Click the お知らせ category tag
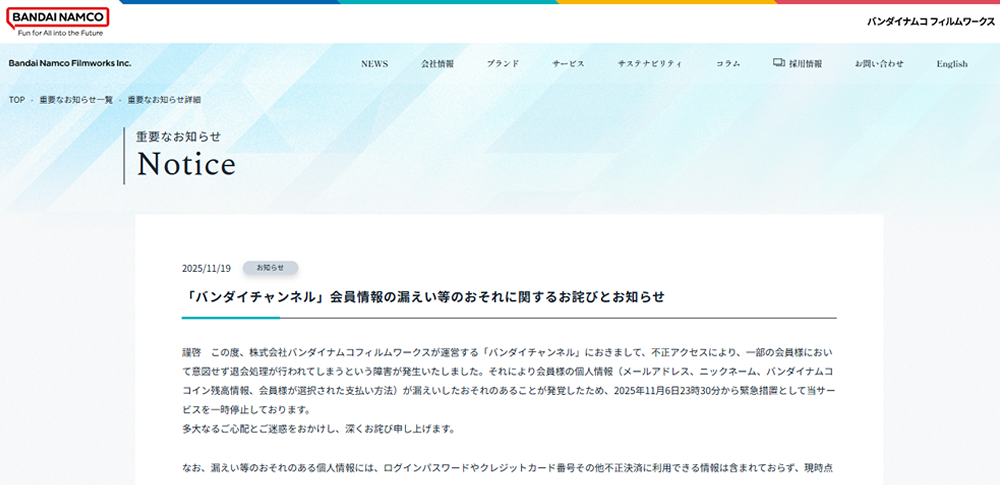 click(270, 268)
